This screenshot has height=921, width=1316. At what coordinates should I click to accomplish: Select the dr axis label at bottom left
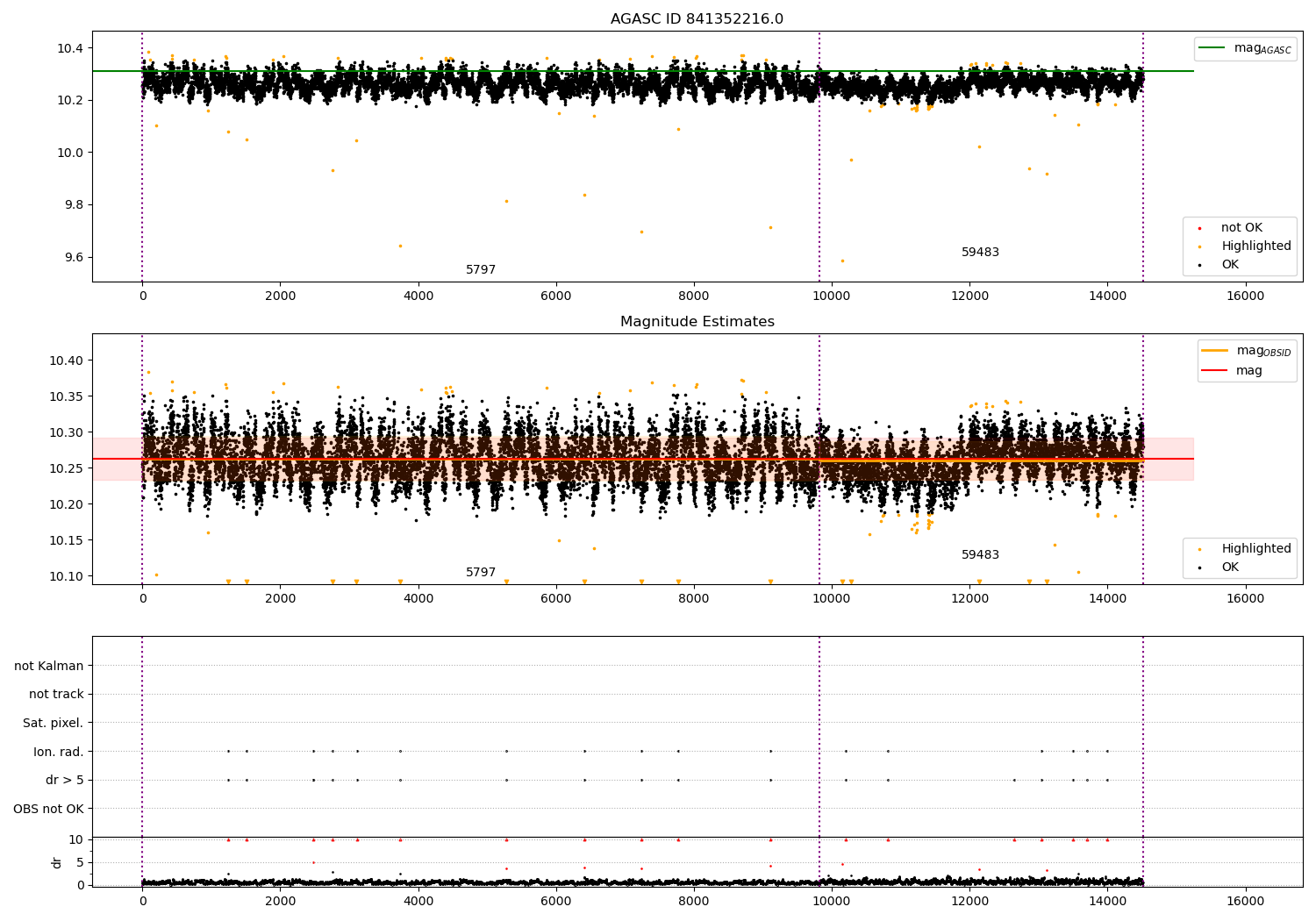pos(57,862)
